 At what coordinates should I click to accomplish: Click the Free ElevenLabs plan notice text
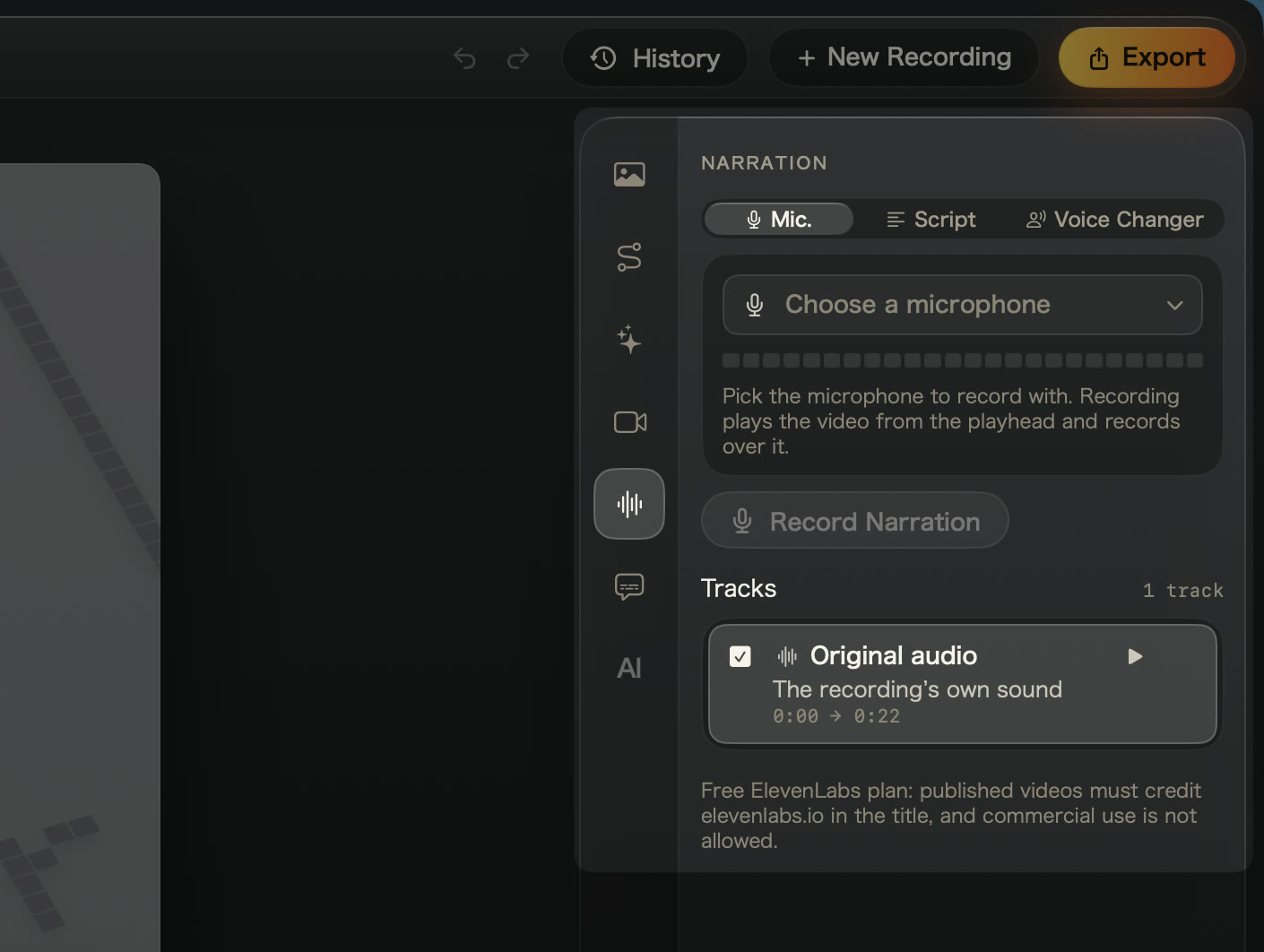[x=951, y=816]
